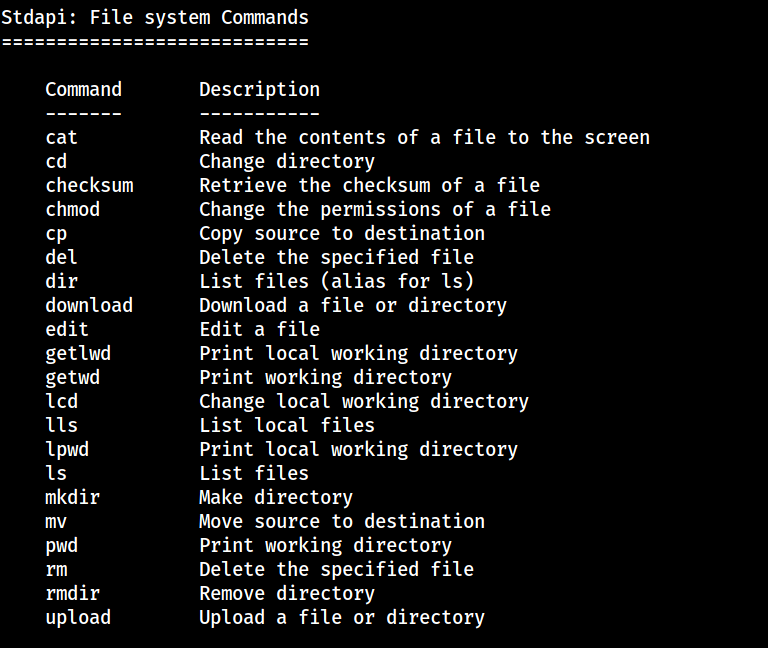Click the 'download' command name
The height and width of the screenshot is (648, 768).
(x=89, y=306)
